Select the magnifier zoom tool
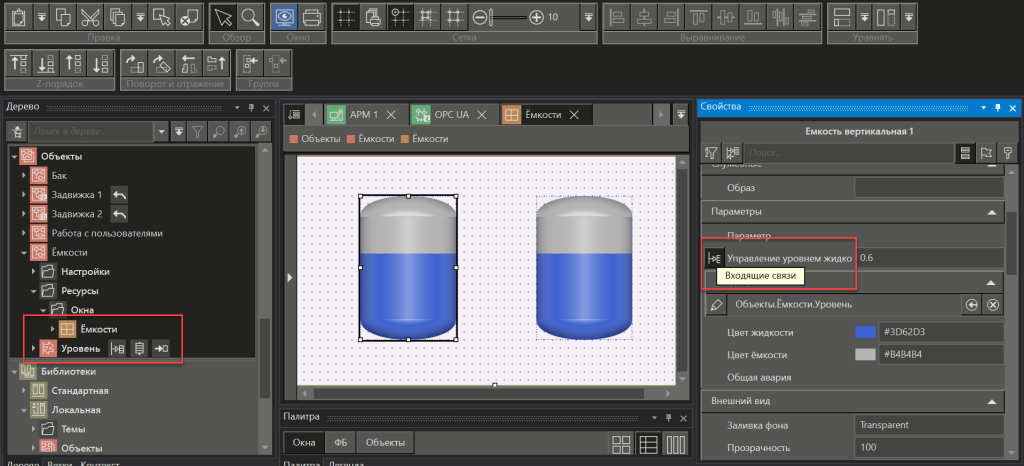This screenshot has height=466, width=1024. [x=250, y=17]
